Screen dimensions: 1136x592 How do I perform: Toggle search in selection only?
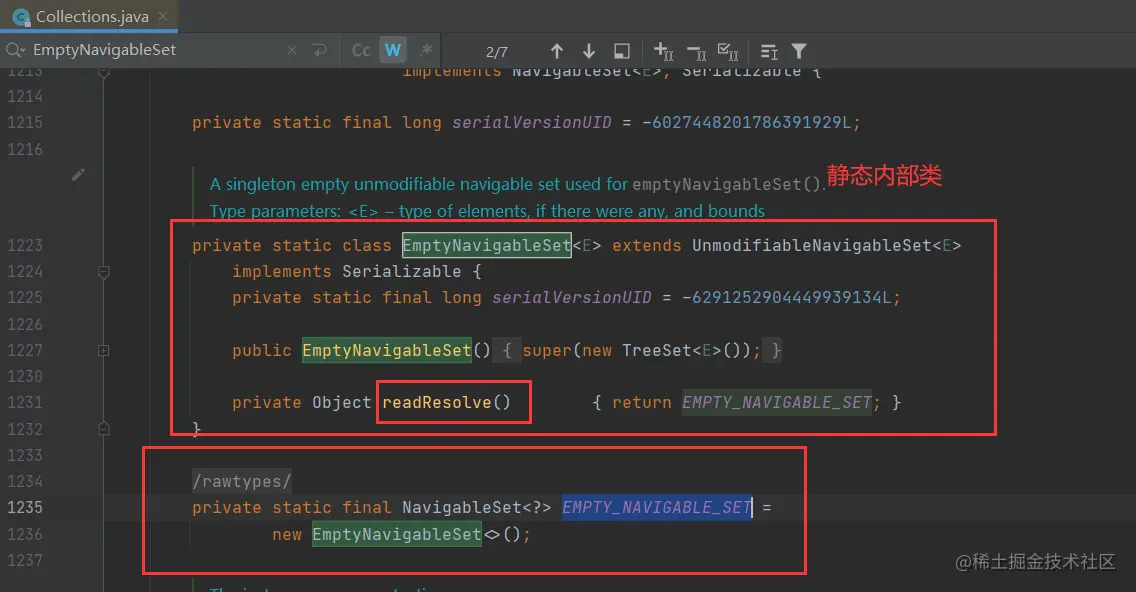click(x=769, y=51)
